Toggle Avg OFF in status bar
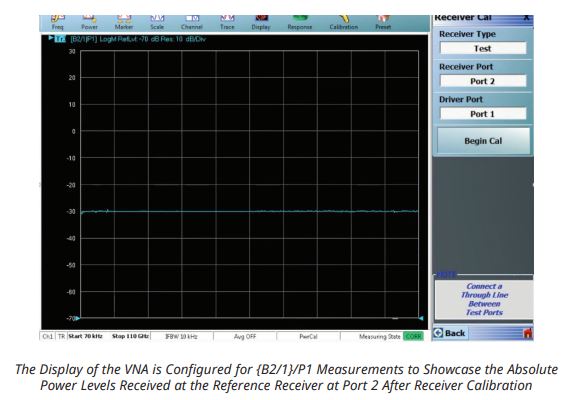This screenshot has height=400, width=564. coord(245,336)
